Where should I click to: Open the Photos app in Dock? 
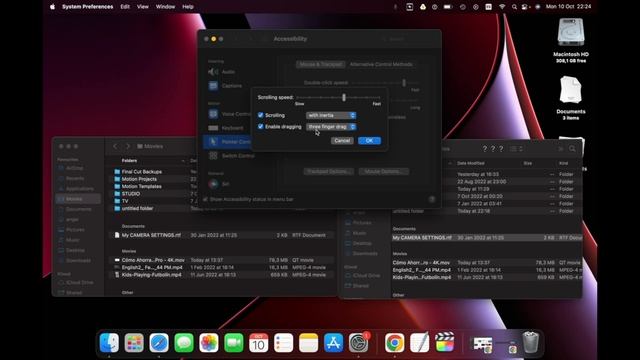point(209,342)
